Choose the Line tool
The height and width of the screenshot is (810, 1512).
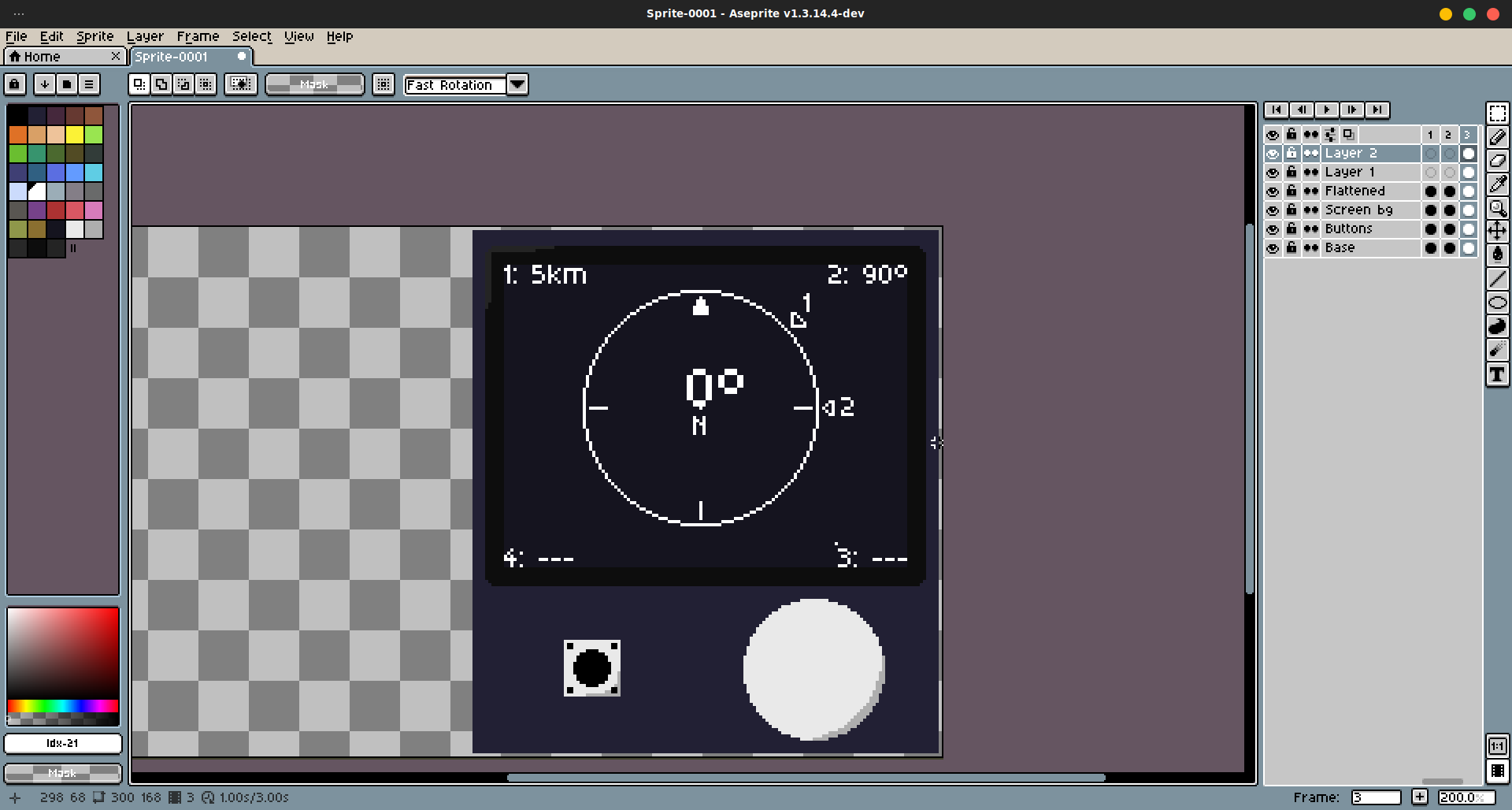pyautogui.click(x=1497, y=278)
